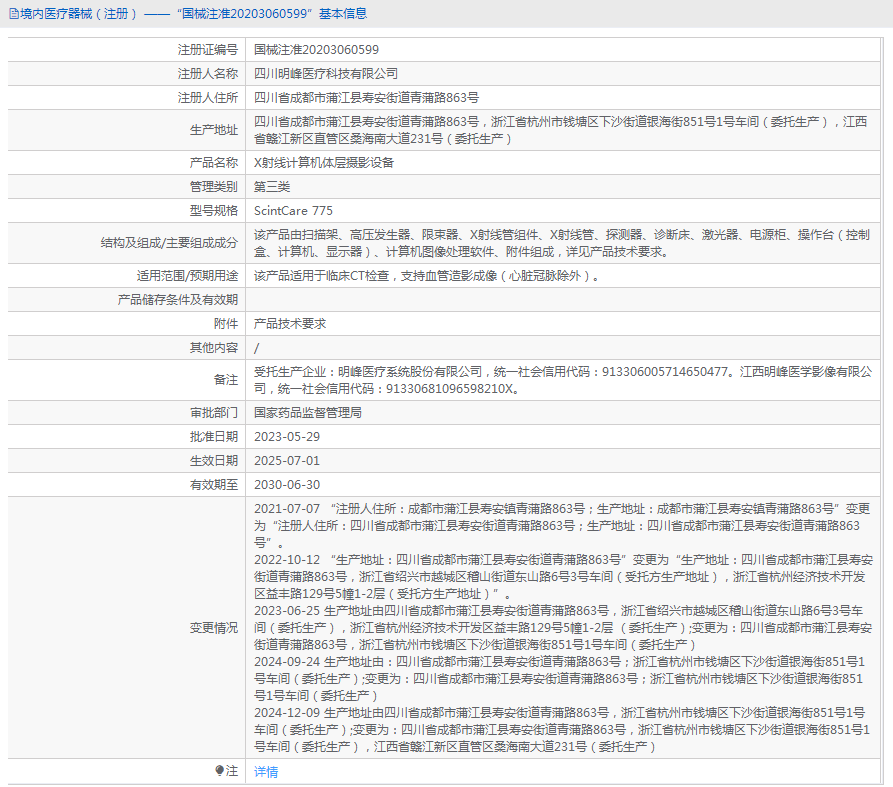Click the 其他内容 row label
Image resolution: width=893 pixels, height=787 pixels.
pos(214,347)
